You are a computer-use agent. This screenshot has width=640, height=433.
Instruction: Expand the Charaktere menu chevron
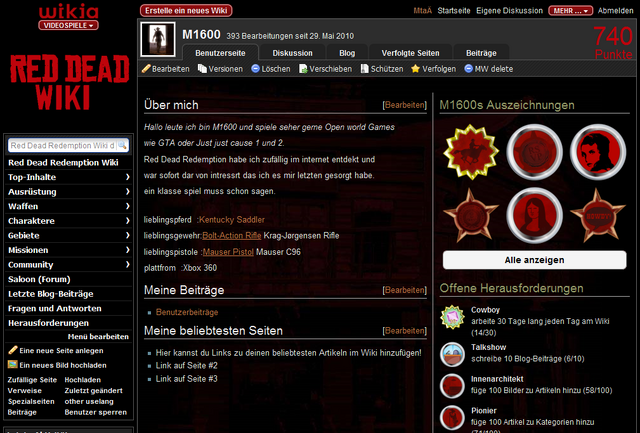click(x=127, y=221)
